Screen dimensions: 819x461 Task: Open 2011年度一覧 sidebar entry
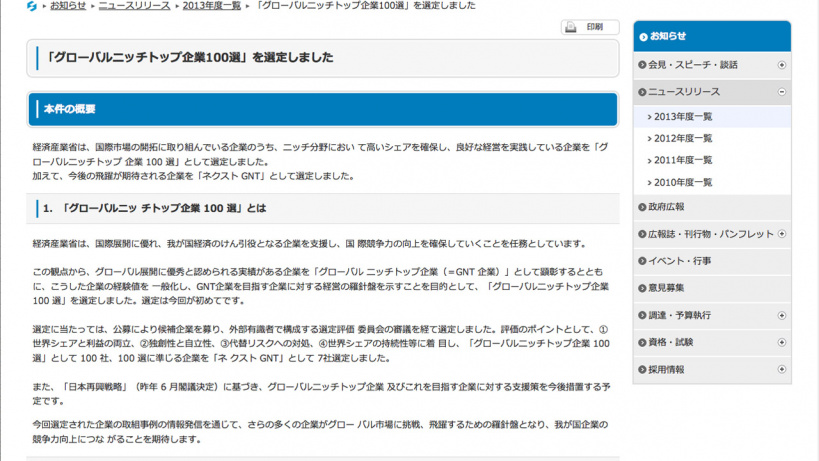[x=683, y=160]
